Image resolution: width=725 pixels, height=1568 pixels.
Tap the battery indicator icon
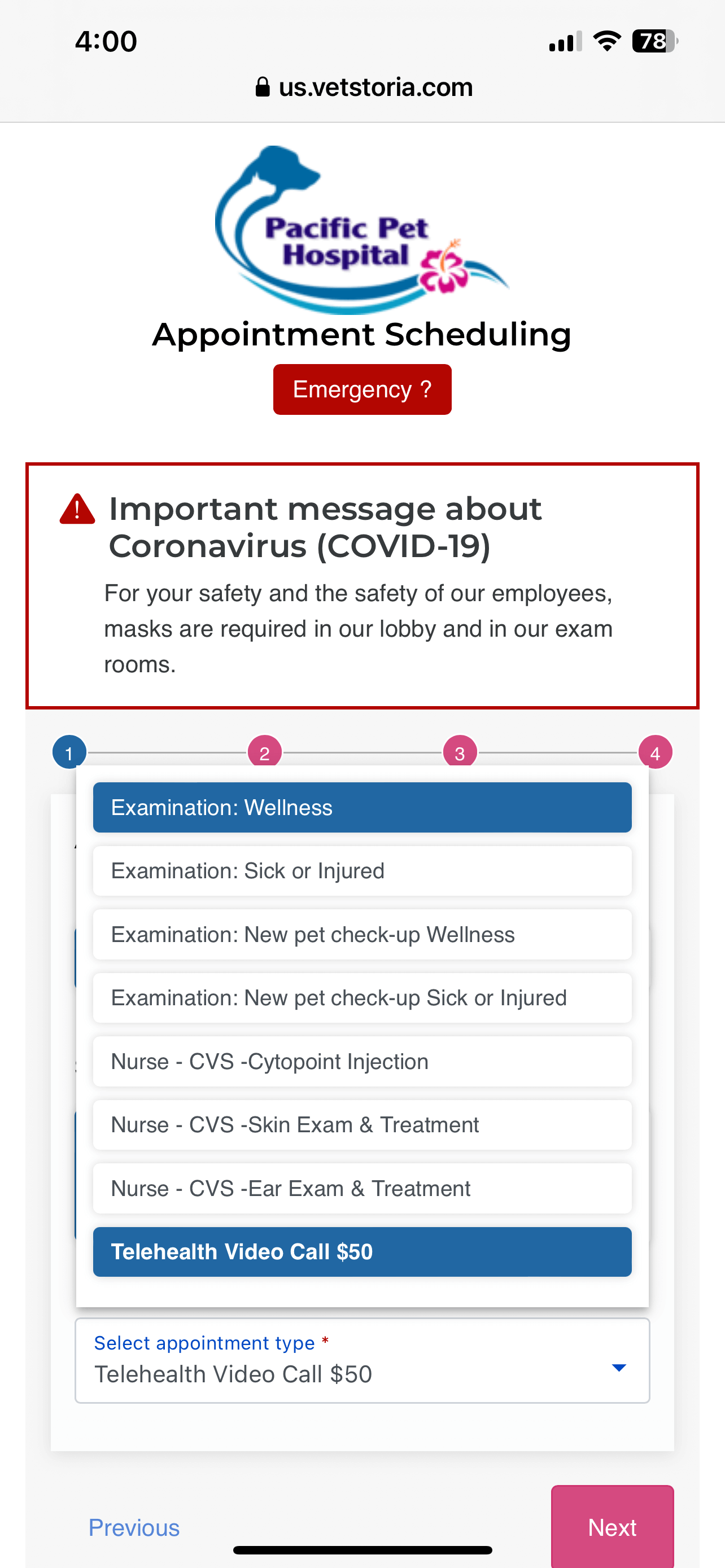[655, 41]
